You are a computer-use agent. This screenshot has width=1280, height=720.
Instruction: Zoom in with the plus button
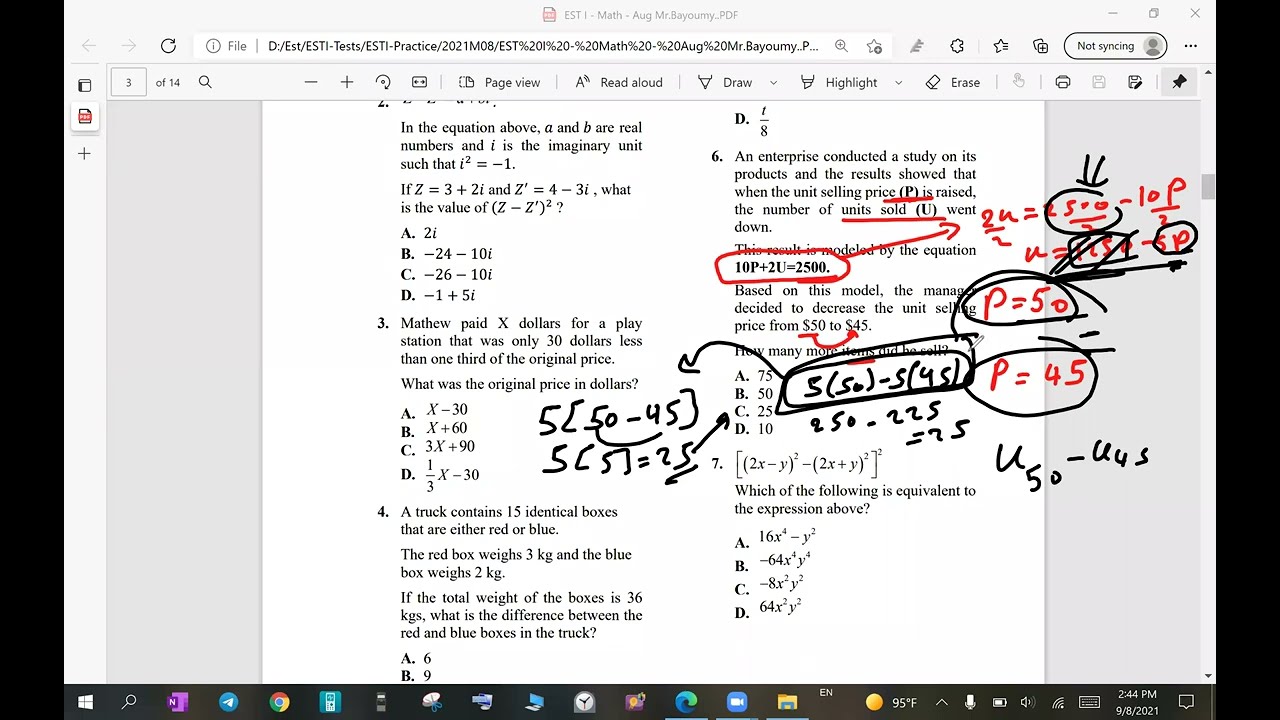347,82
